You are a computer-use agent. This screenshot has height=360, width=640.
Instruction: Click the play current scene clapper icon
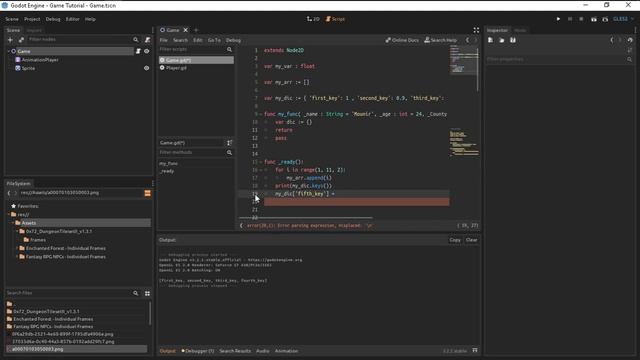(593, 19)
